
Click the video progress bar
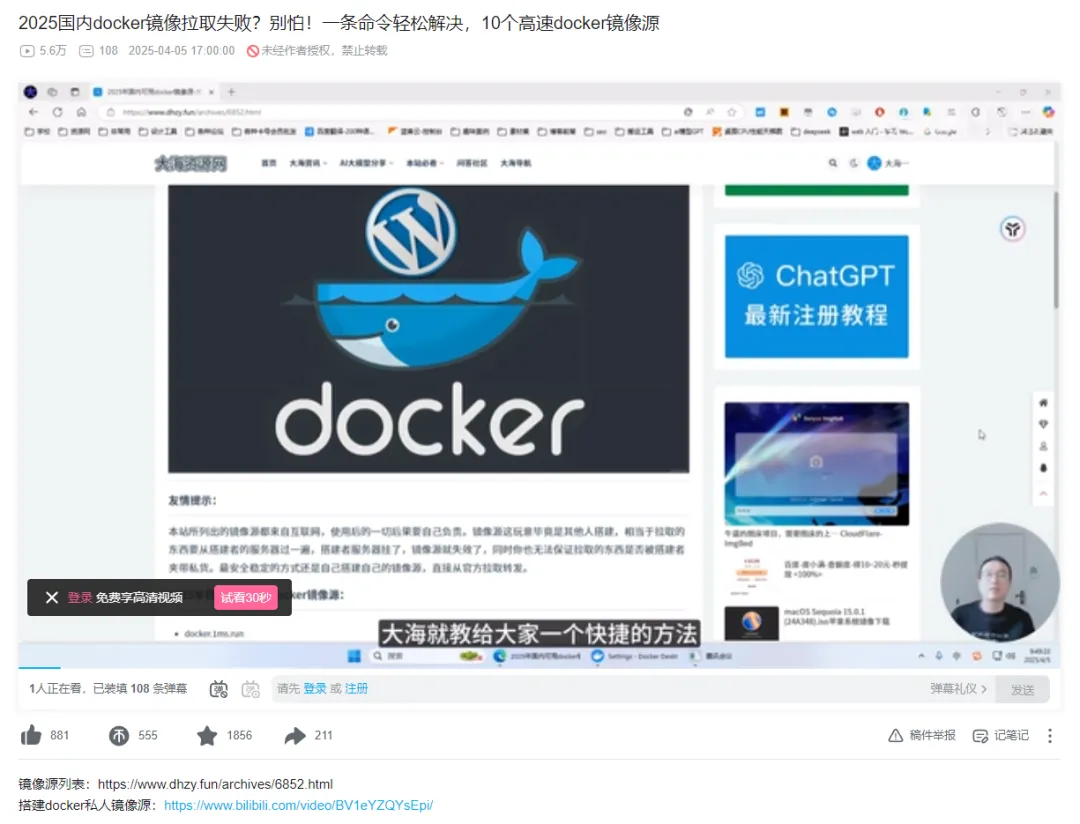click(539, 668)
